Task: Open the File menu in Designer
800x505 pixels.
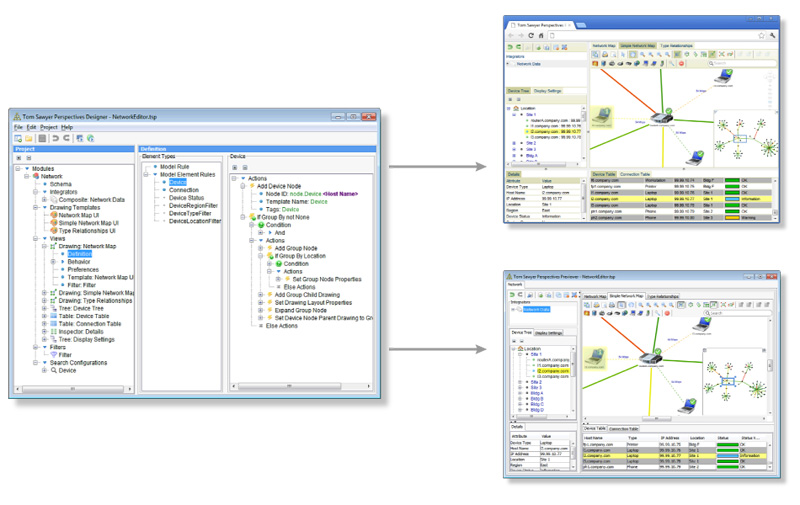Action: pos(18,127)
